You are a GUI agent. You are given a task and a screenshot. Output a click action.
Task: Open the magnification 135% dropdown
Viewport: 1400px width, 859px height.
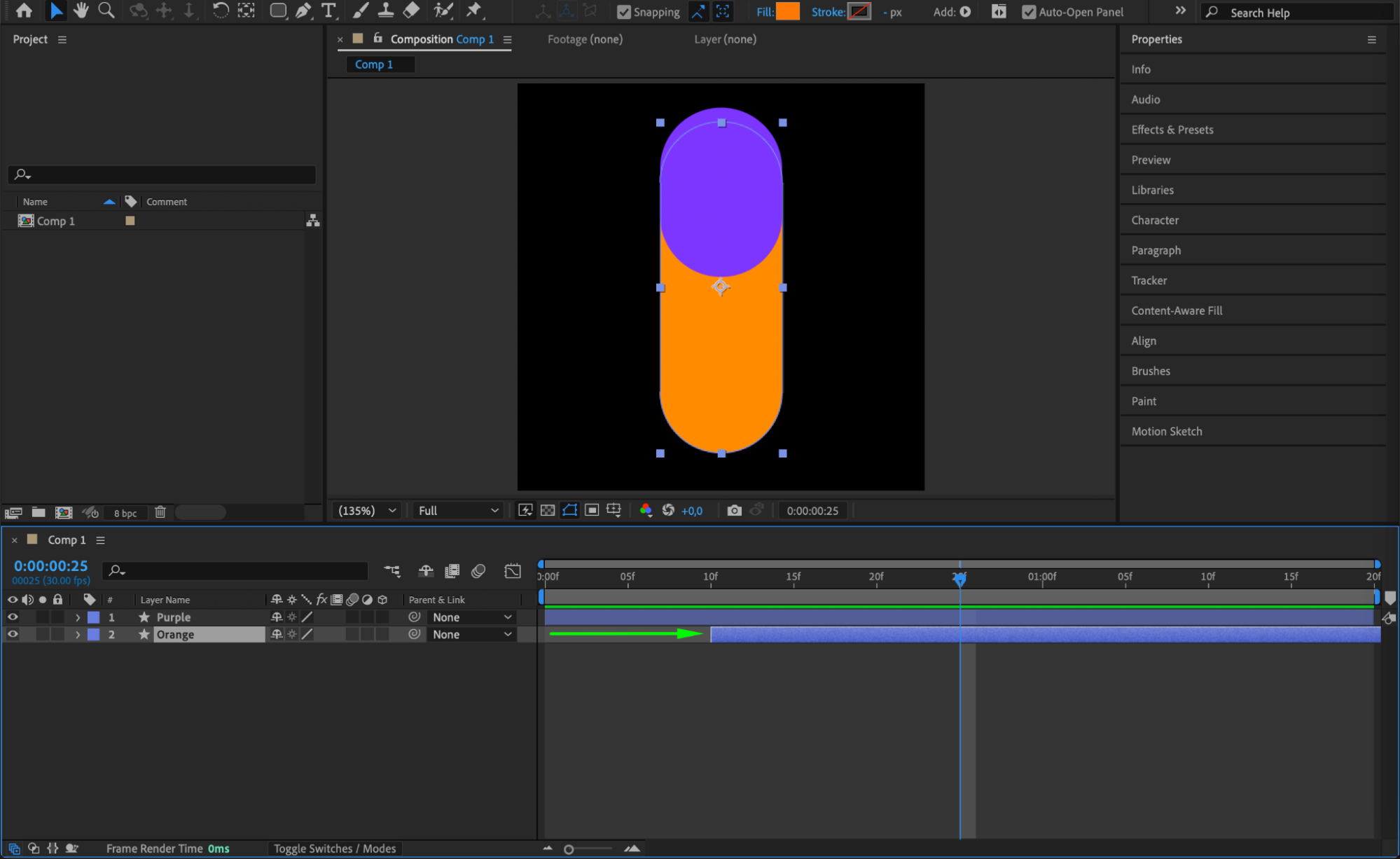click(x=368, y=511)
